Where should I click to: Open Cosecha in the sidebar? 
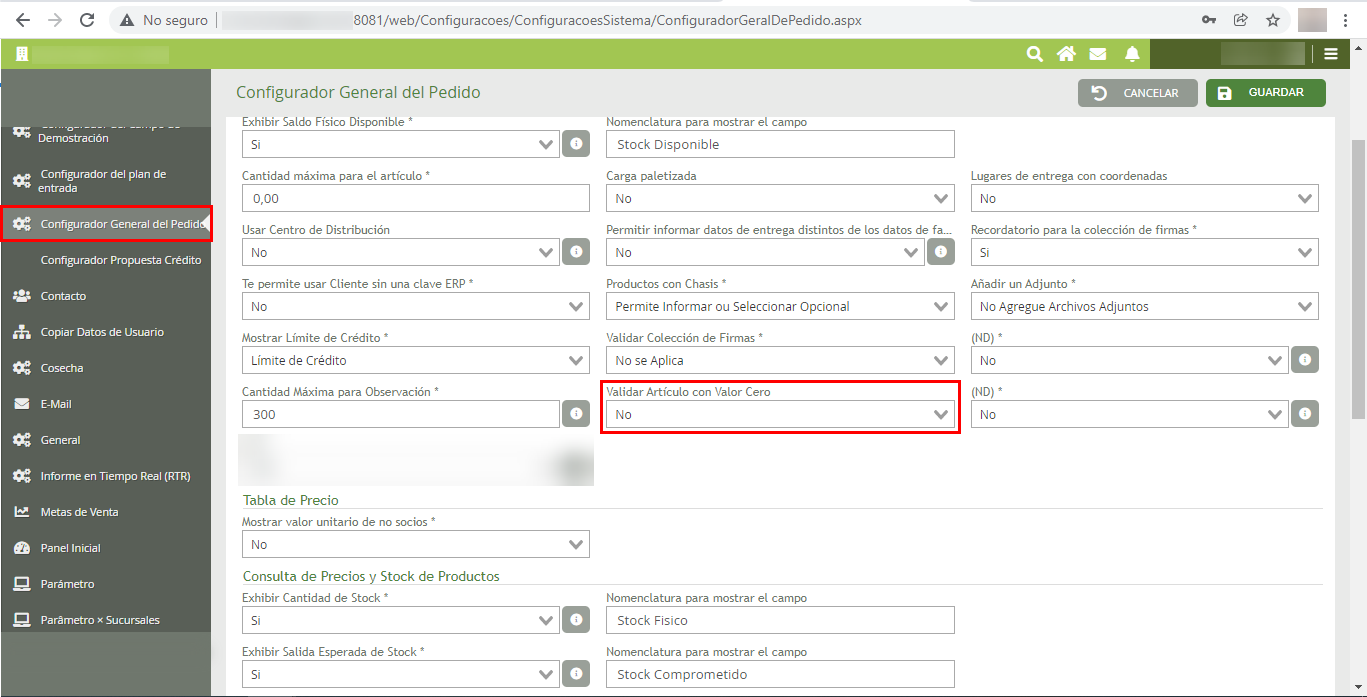coord(105,368)
